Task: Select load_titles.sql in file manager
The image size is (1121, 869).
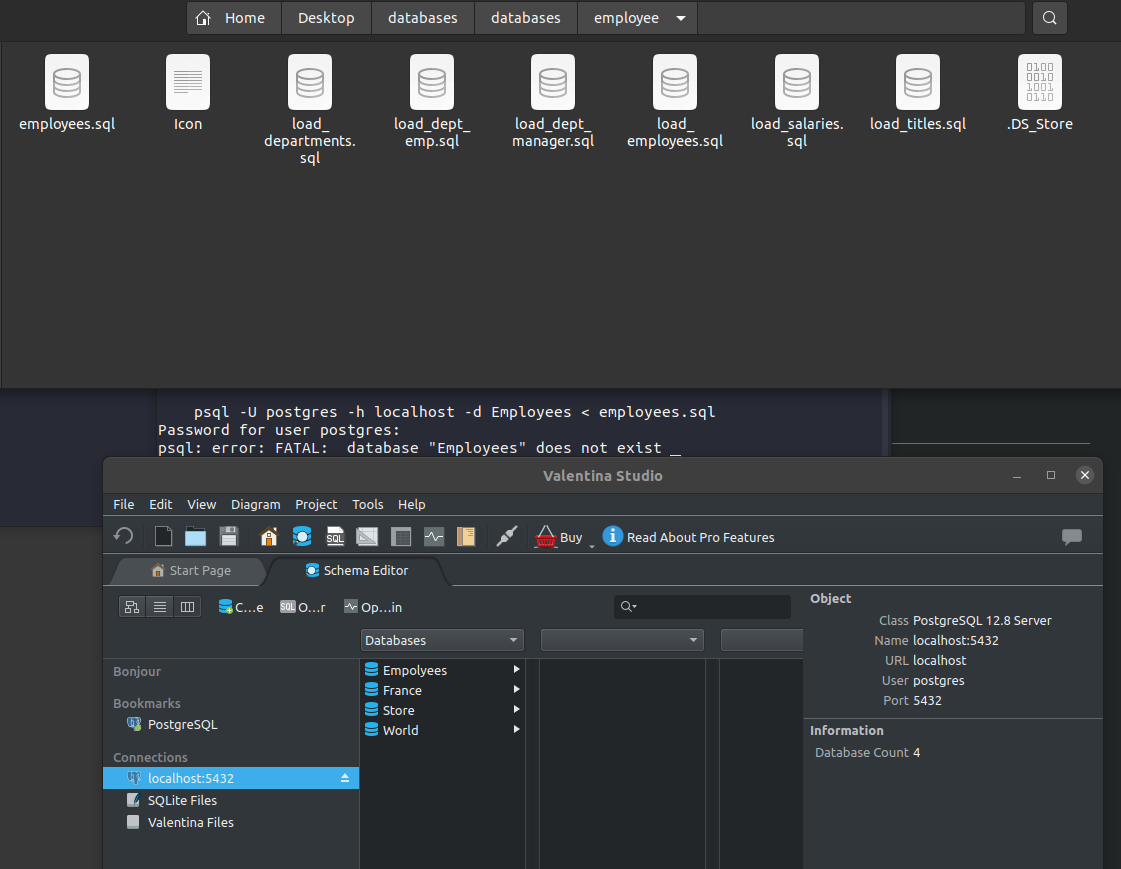Action: click(918, 93)
